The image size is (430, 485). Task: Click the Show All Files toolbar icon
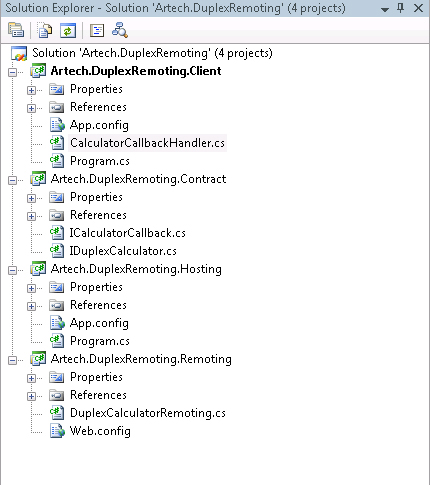click(44, 31)
